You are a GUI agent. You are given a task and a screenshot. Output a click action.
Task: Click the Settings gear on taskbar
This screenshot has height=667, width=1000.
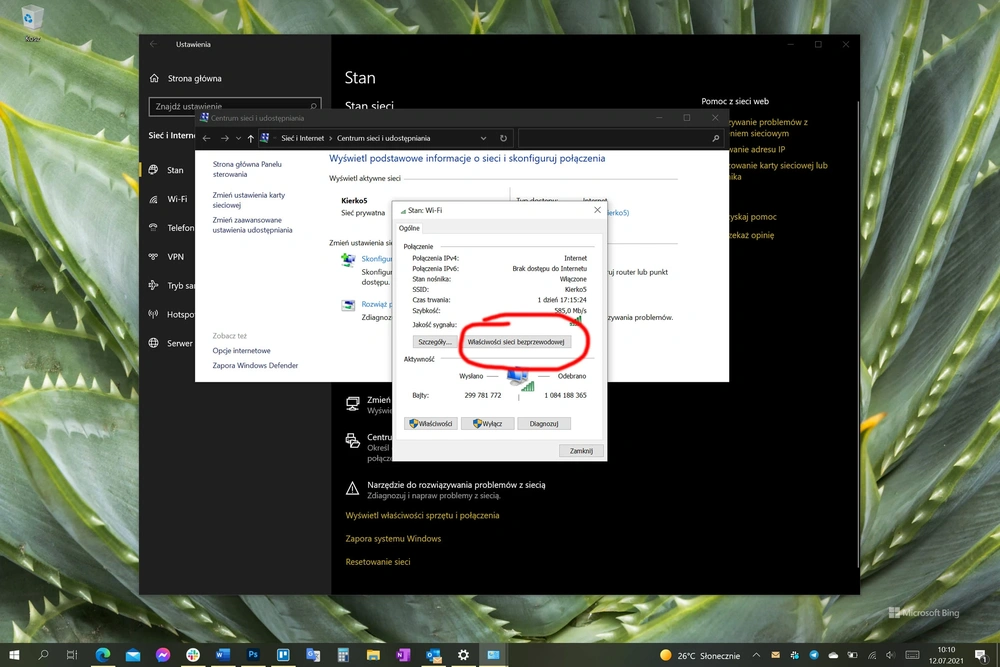463,655
